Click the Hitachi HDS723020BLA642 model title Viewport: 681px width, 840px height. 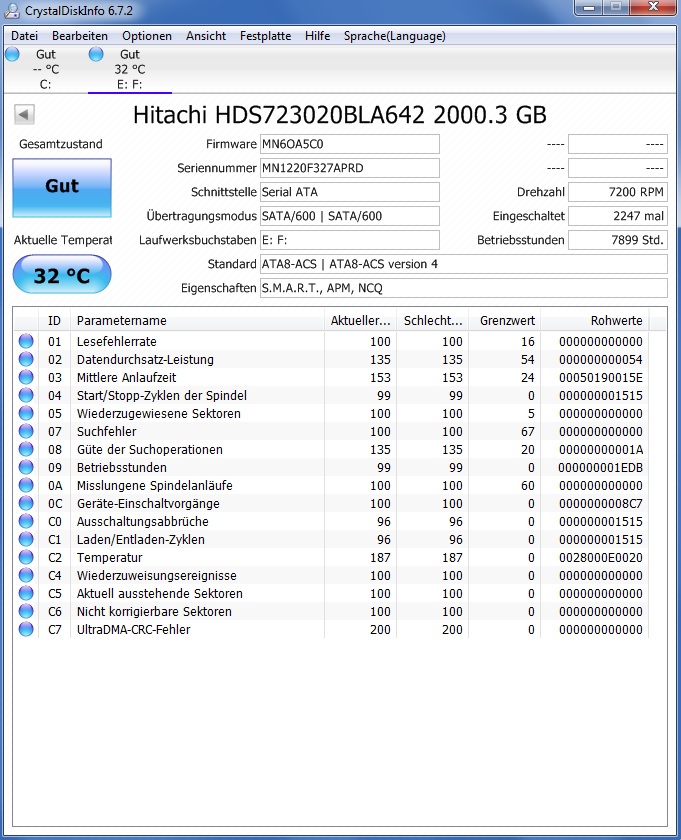(x=340, y=115)
